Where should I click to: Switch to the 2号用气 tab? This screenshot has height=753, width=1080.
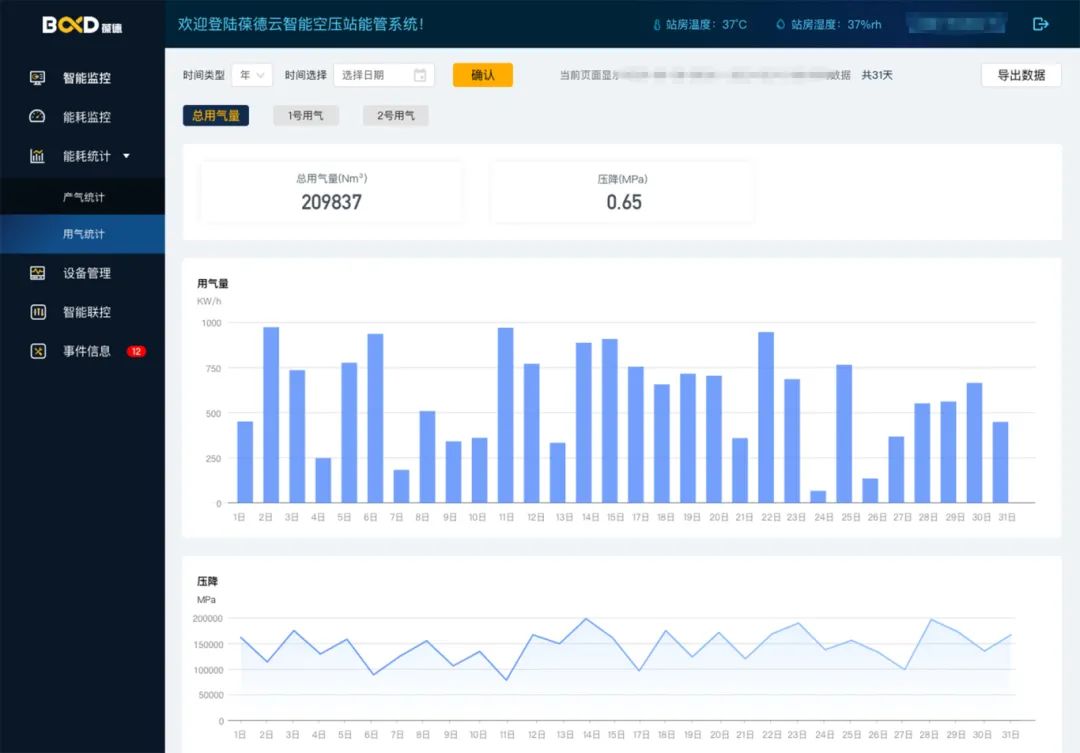(x=396, y=116)
